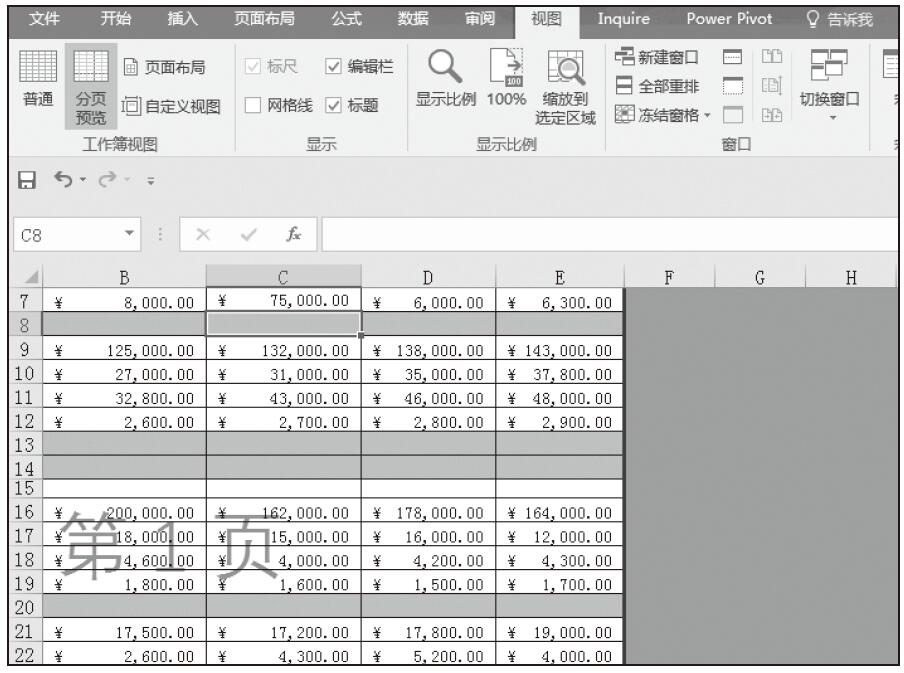
Task: Toggle the Formula Bar (编辑栏) checkbox
Action: (333, 66)
